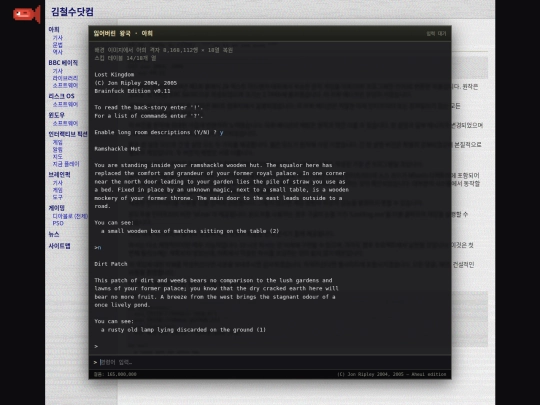540x405 pixels.
Task: Click the red fish logo icon
Action: click(27, 14)
